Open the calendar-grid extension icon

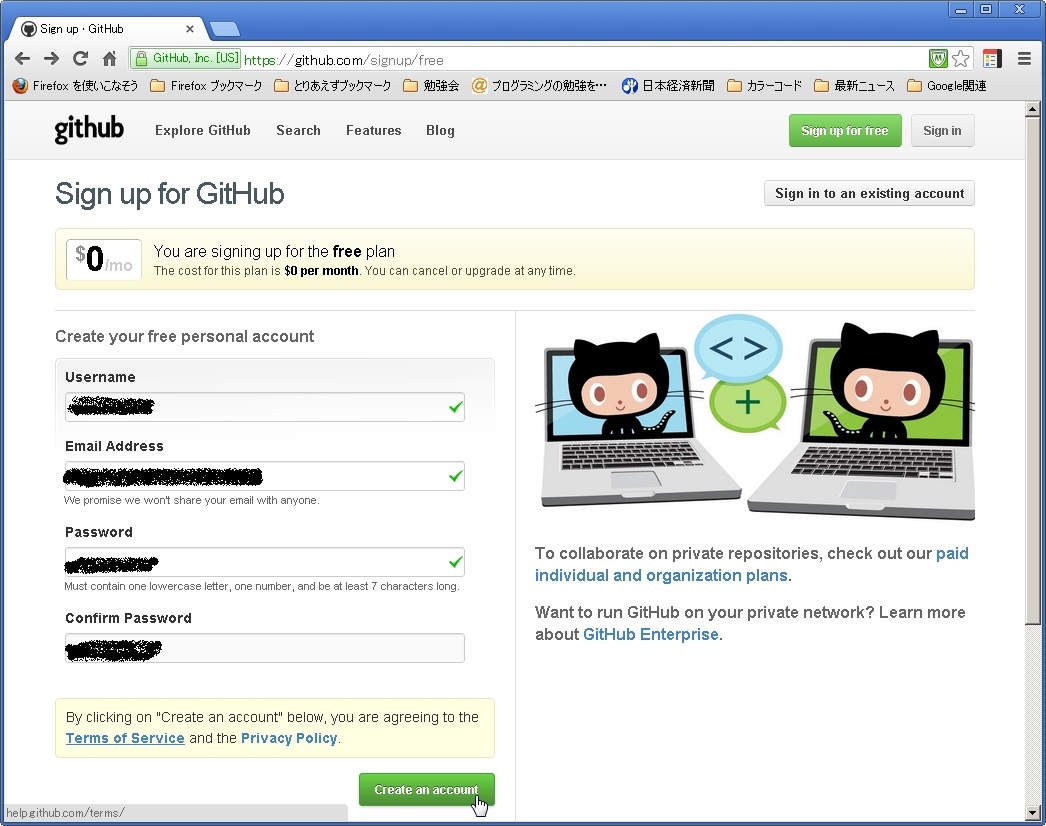992,59
